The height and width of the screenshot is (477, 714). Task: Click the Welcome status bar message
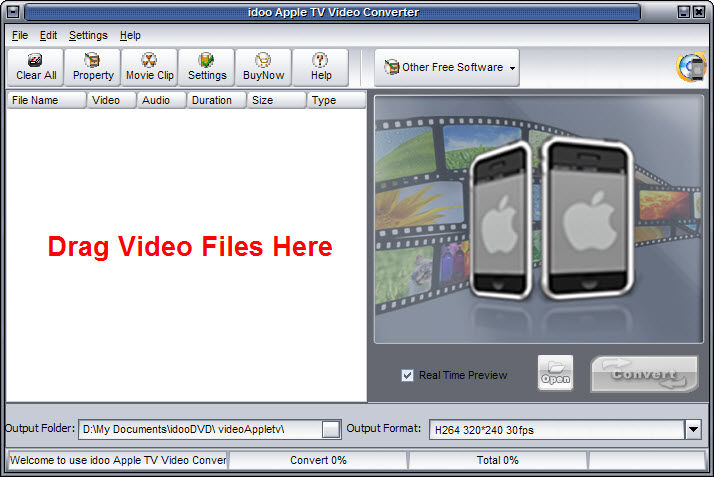tap(117, 460)
